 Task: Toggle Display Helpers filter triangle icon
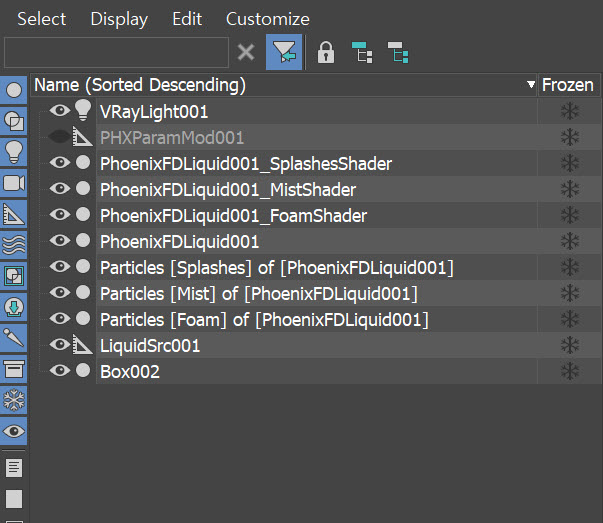(14, 214)
